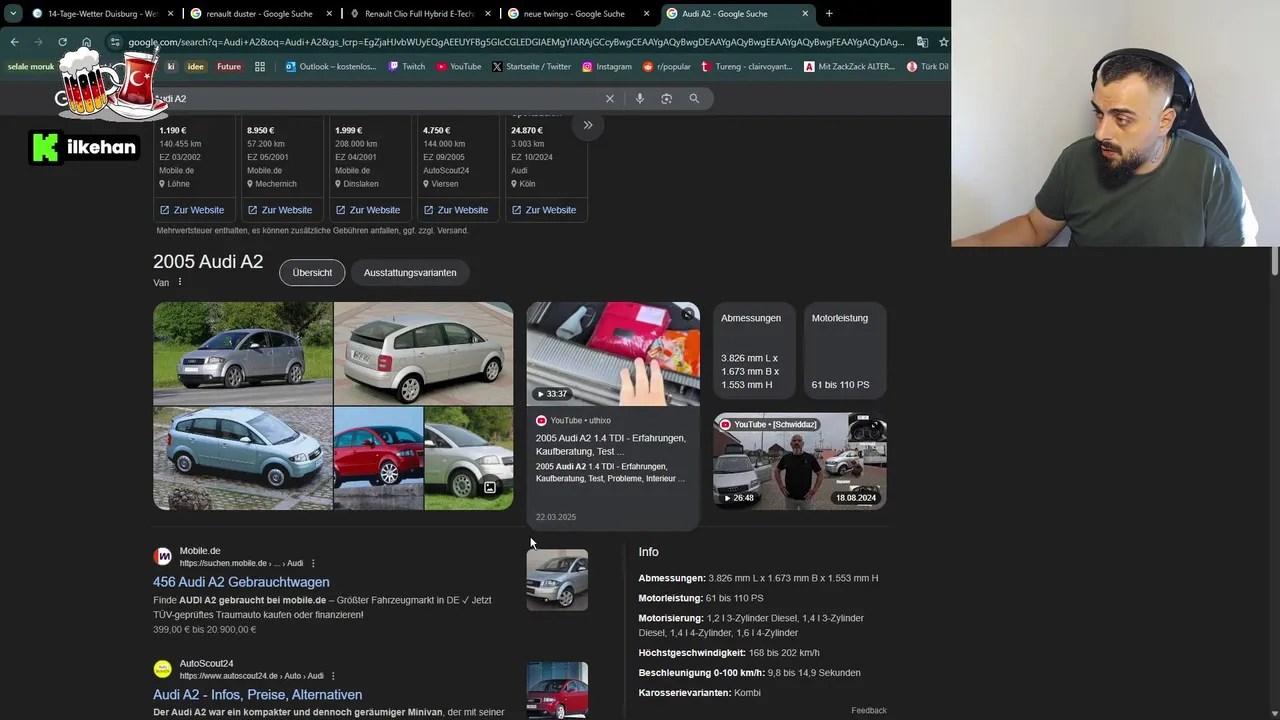Open the Instagram bookmark
Screen dimensions: 1280x720
[607, 67]
